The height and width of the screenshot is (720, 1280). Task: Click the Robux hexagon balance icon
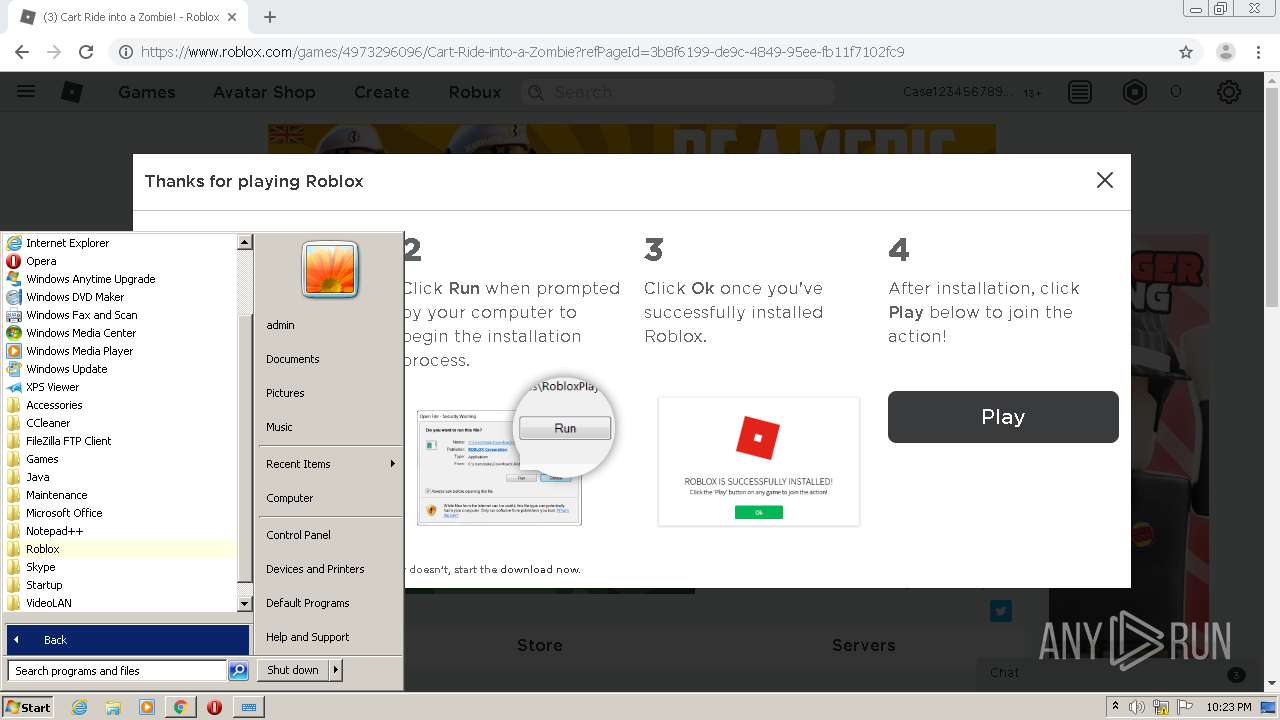pyautogui.click(x=1135, y=92)
